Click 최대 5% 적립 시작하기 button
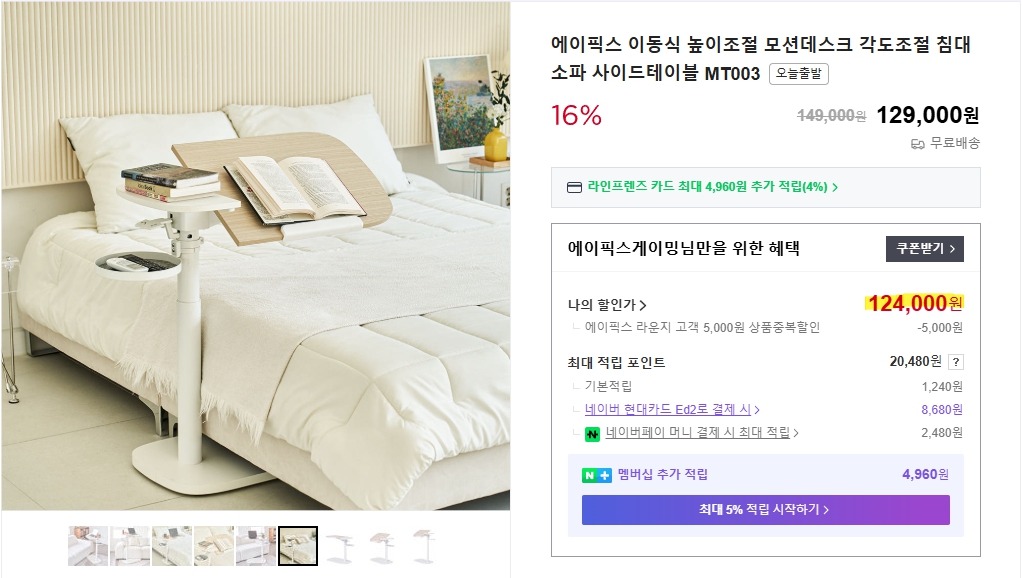The image size is (1022, 578). click(x=765, y=510)
